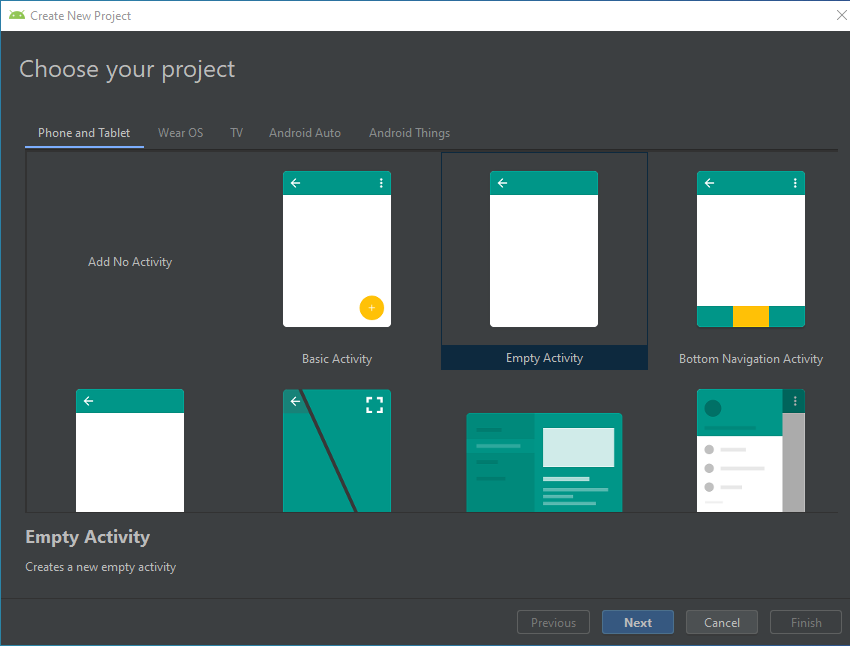Viewport: 850px width, 646px height.
Task: Click the Cancel button
Action: click(722, 622)
